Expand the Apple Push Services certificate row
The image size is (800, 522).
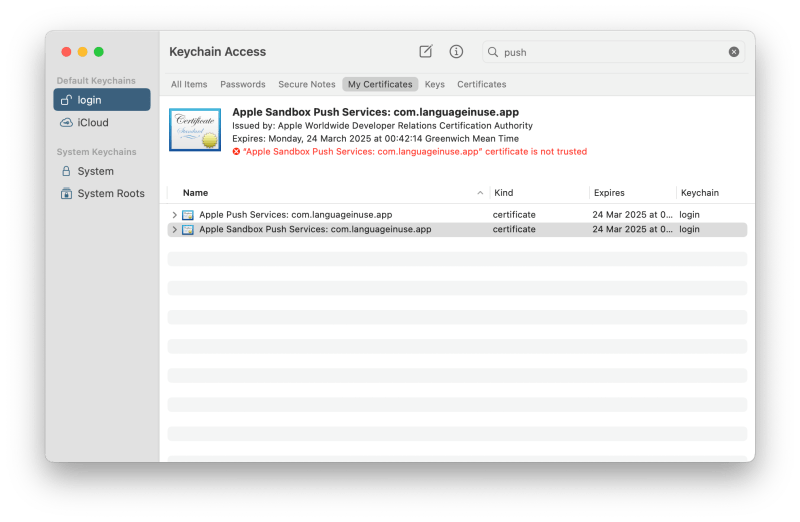pyautogui.click(x=174, y=215)
